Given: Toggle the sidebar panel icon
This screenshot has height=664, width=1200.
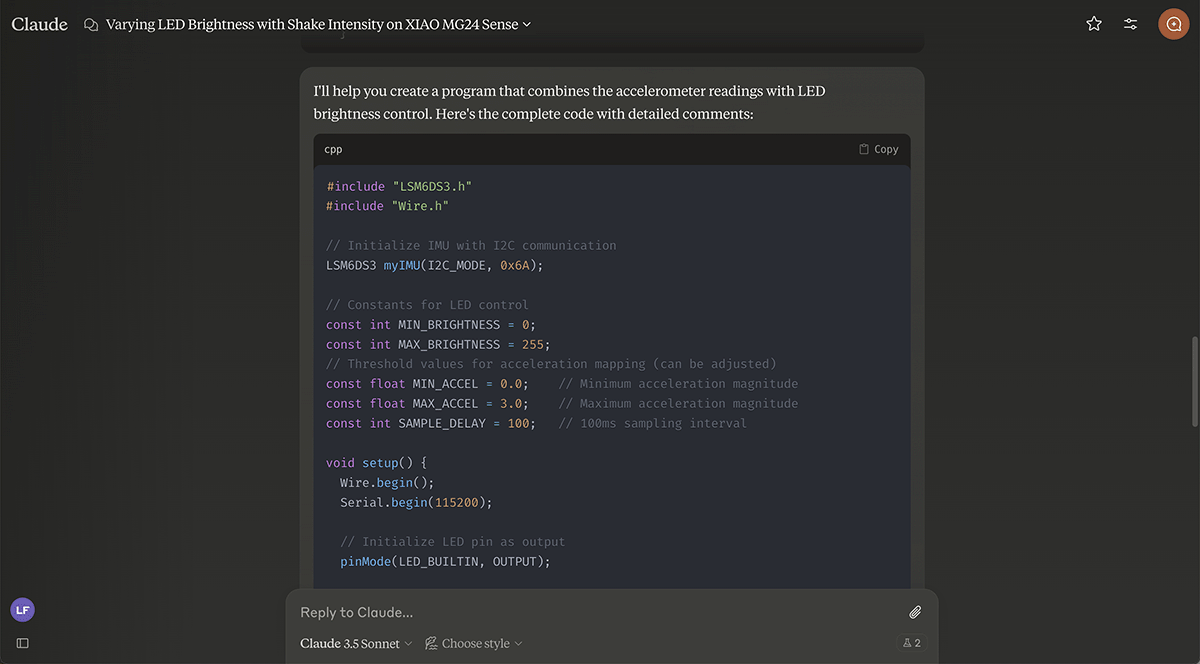Looking at the screenshot, I should click(x=22, y=643).
